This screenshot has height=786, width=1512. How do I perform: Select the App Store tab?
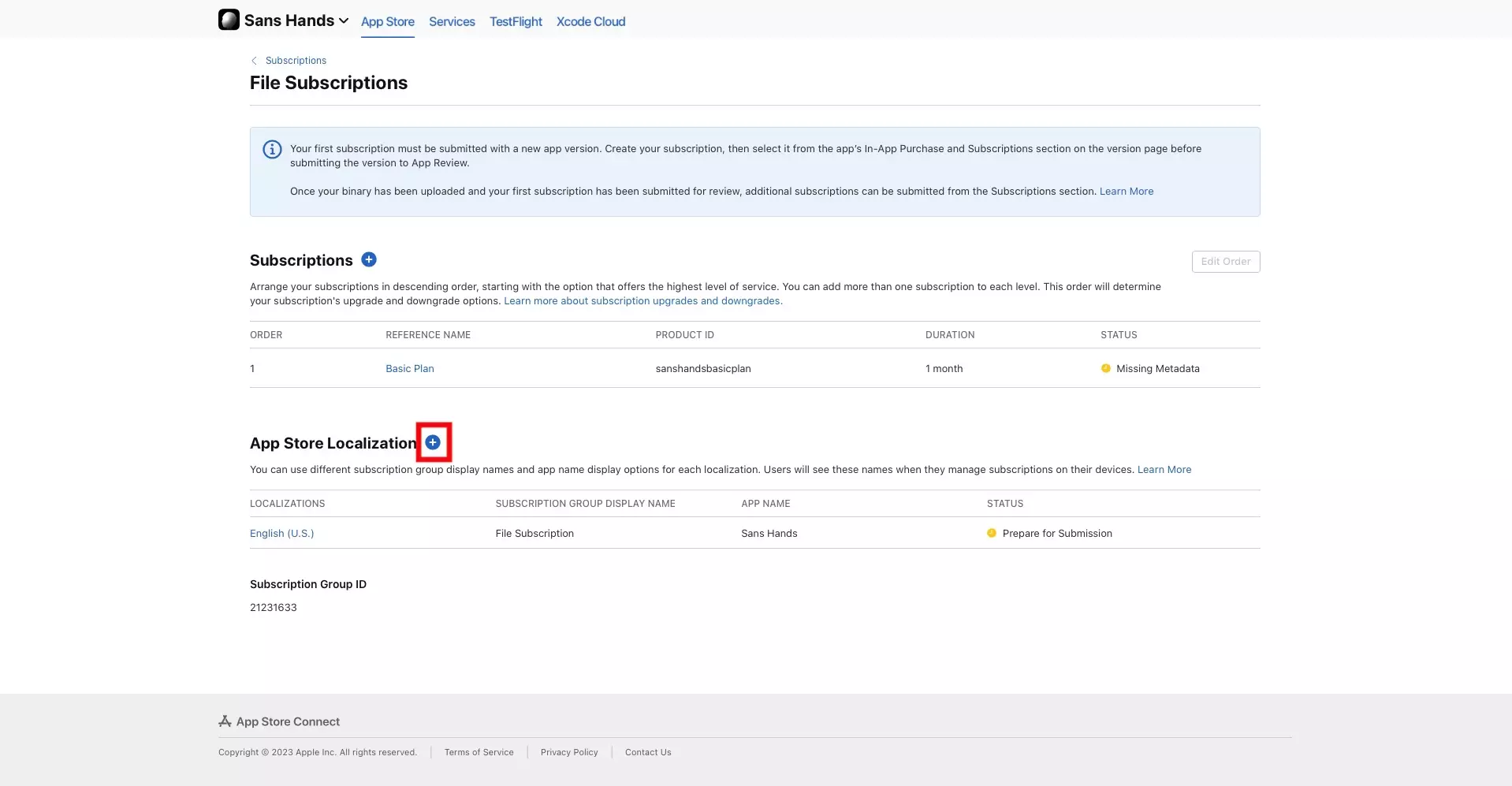(386, 21)
